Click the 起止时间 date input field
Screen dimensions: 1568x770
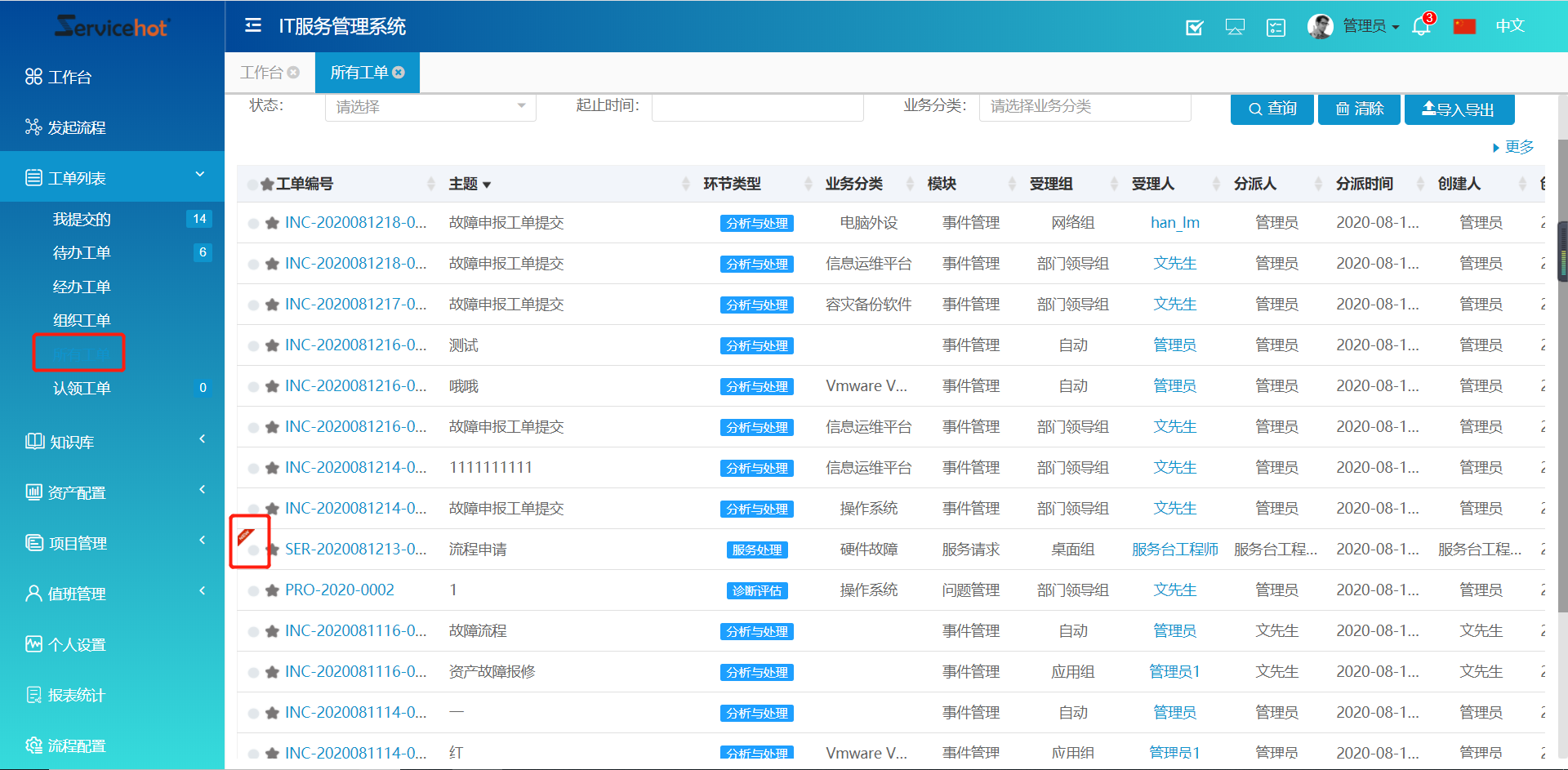pos(758,106)
